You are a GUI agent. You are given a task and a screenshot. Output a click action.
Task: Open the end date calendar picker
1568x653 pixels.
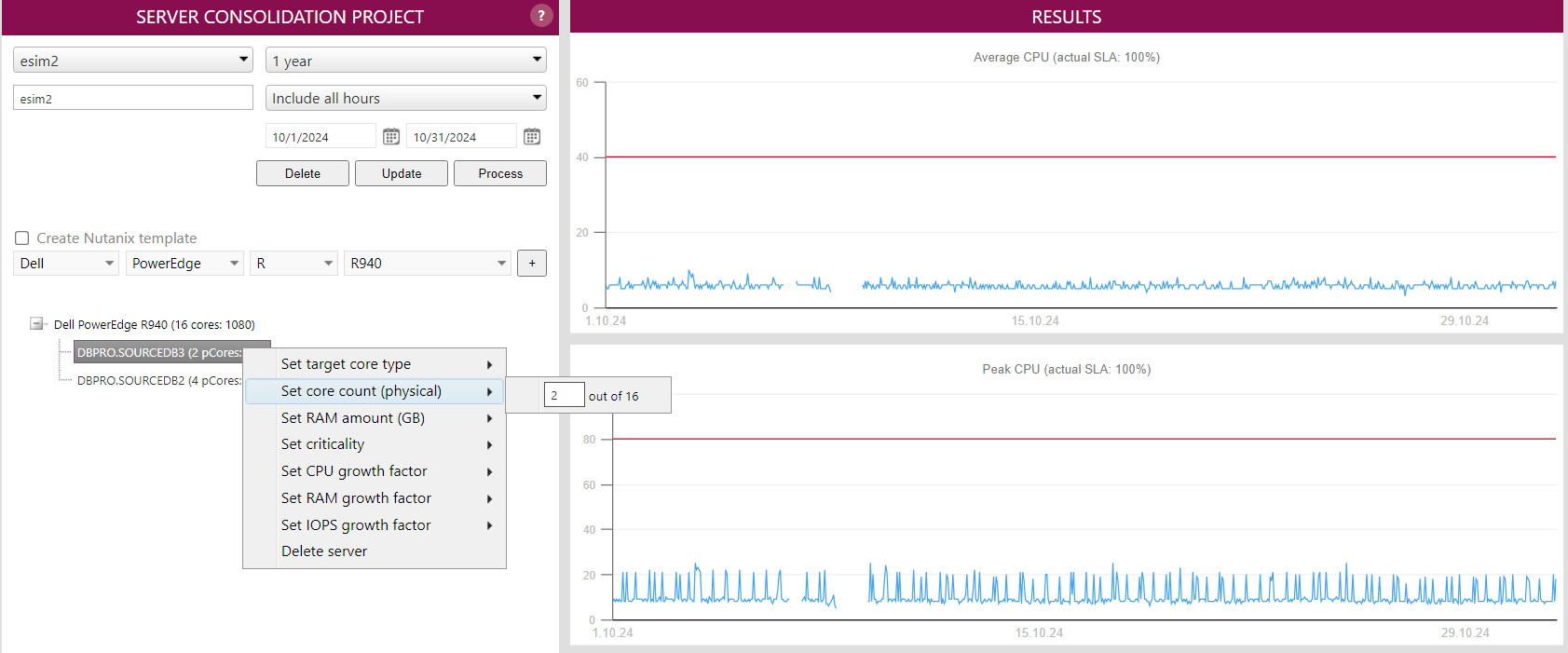click(x=532, y=137)
